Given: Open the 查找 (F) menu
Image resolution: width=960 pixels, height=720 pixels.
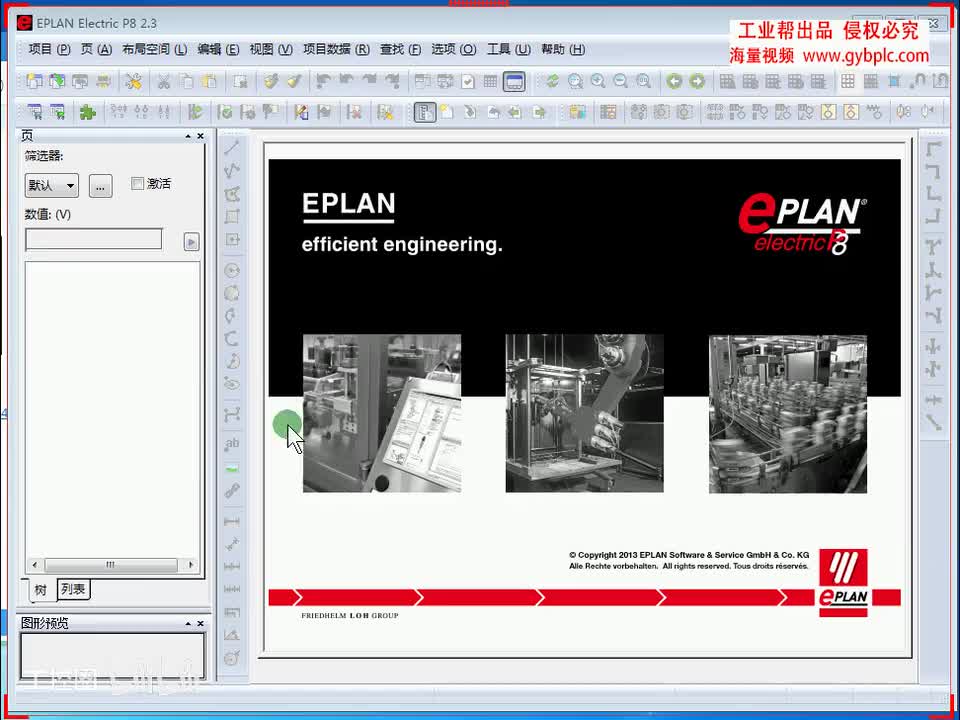Looking at the screenshot, I should [x=400, y=50].
